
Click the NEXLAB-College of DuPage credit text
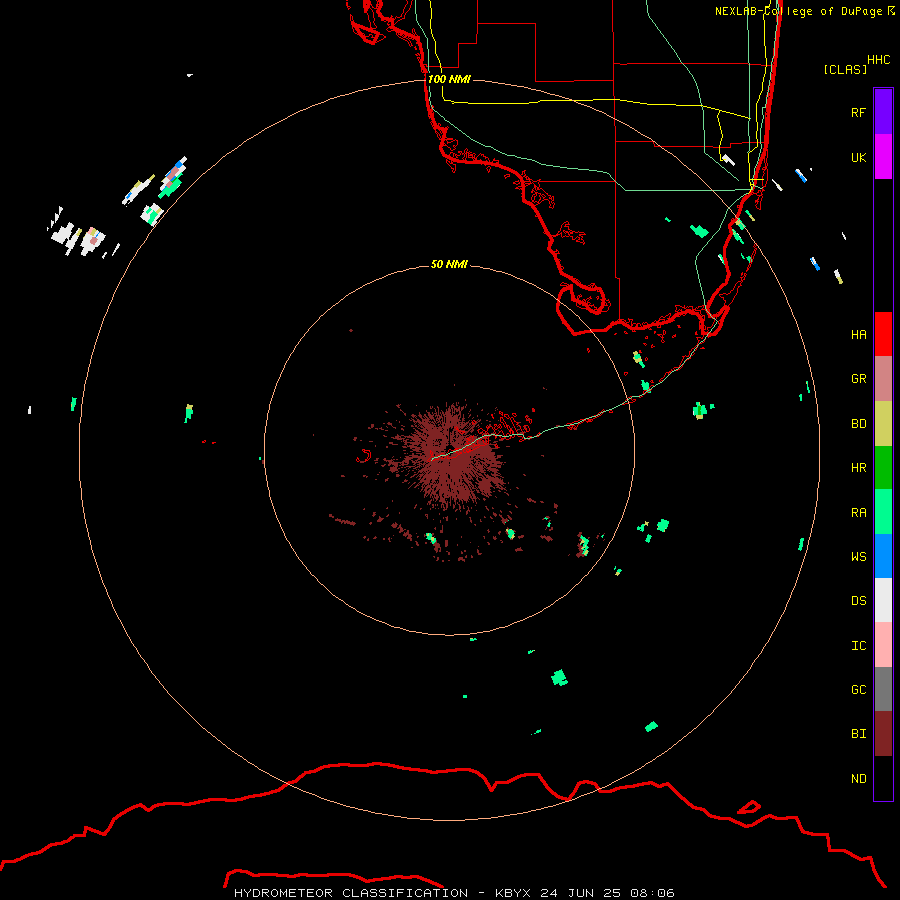tap(798, 11)
